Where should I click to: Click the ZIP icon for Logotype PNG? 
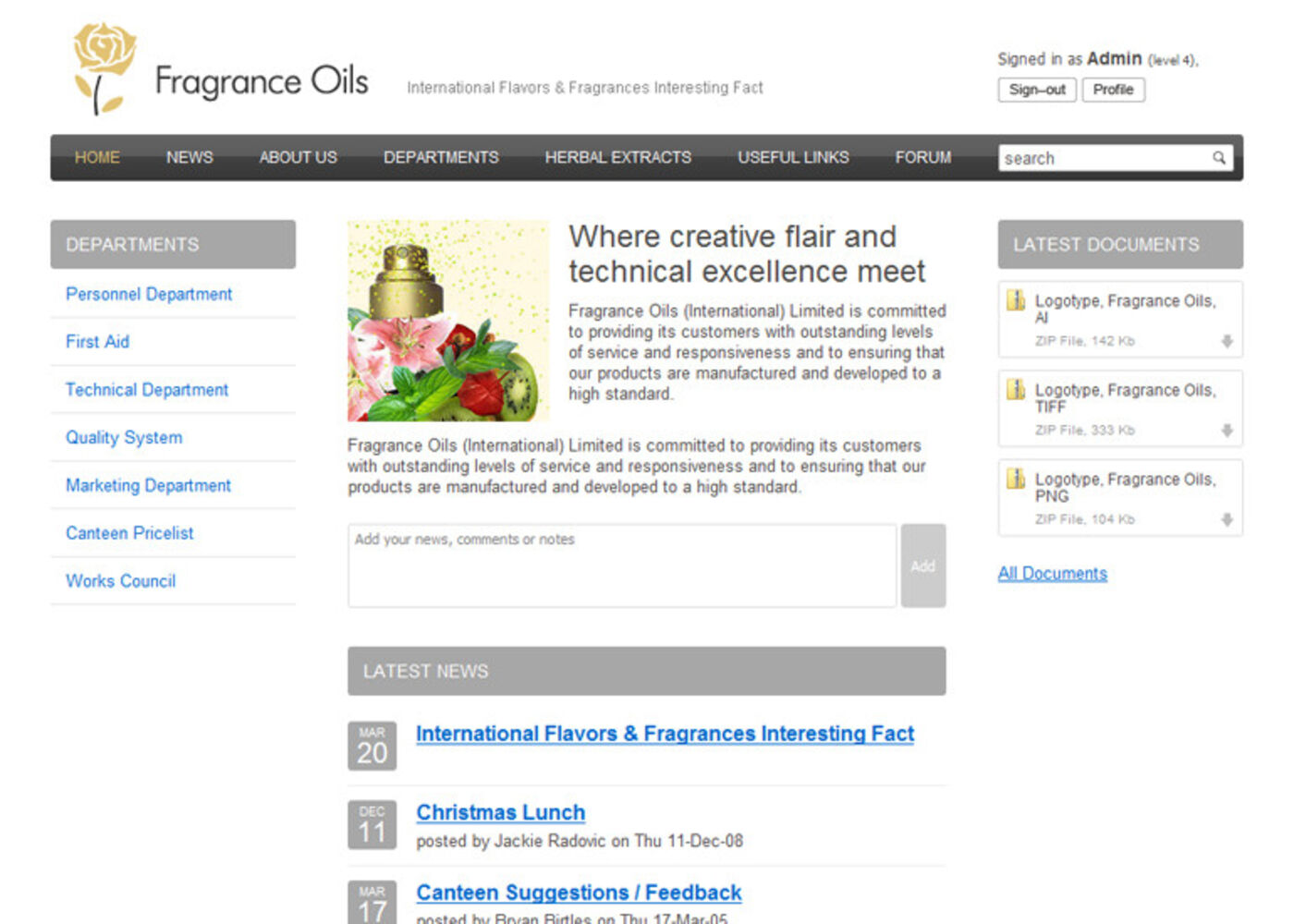(1016, 479)
